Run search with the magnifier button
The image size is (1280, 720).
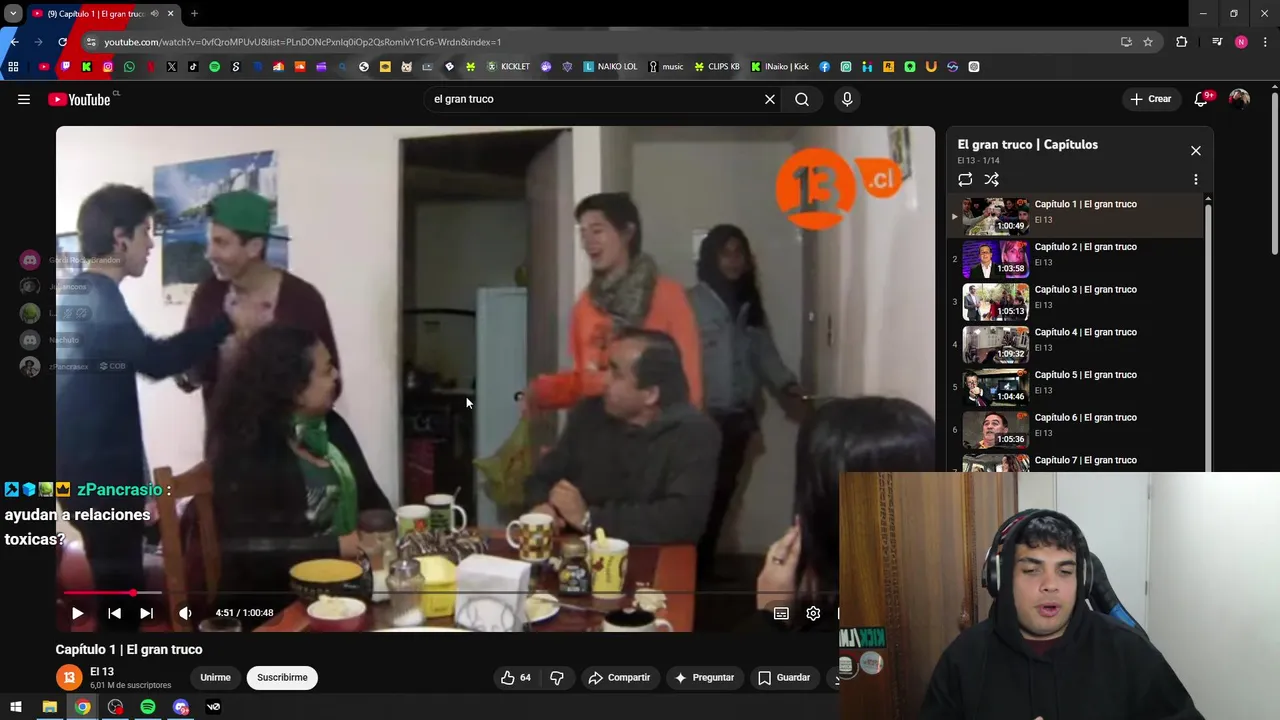[802, 99]
